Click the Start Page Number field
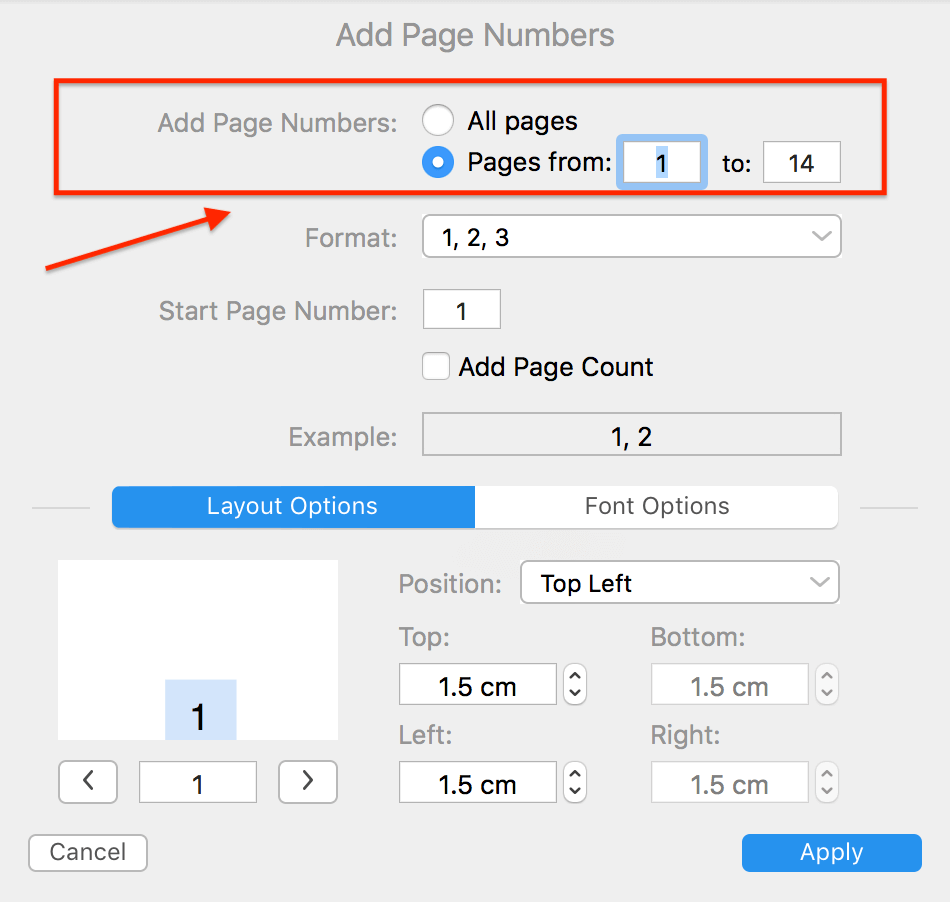This screenshot has width=950, height=902. point(461,310)
